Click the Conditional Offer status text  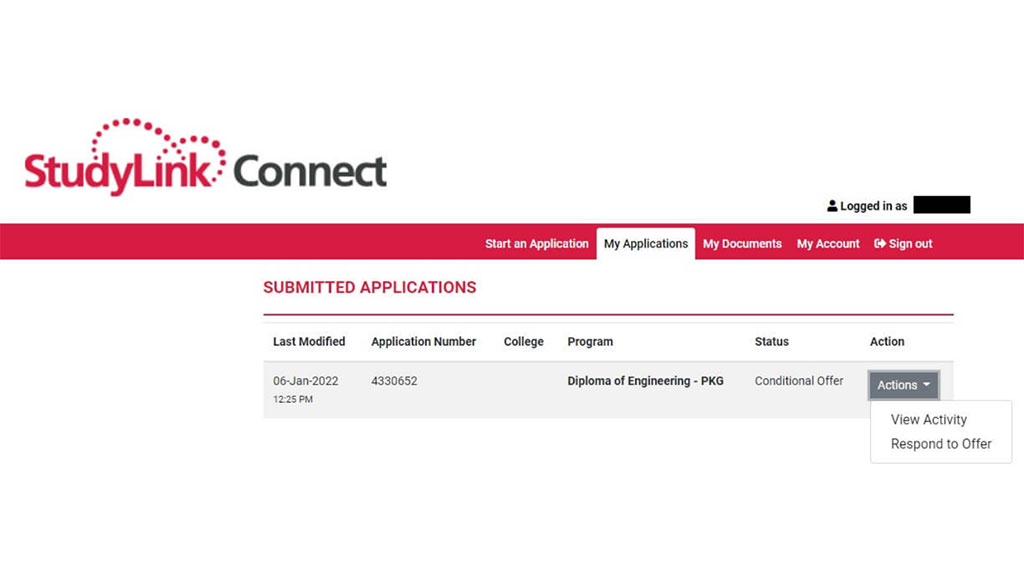798,381
